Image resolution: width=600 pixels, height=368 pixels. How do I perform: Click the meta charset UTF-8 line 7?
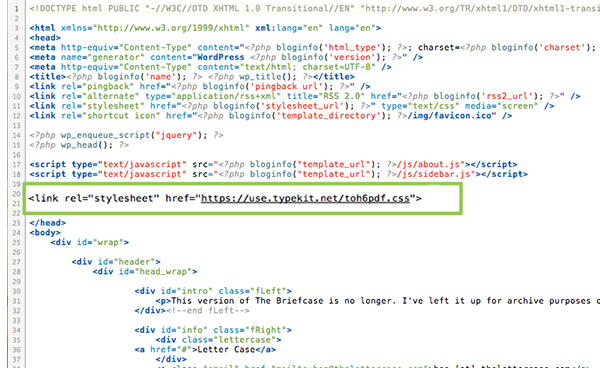(x=210, y=67)
